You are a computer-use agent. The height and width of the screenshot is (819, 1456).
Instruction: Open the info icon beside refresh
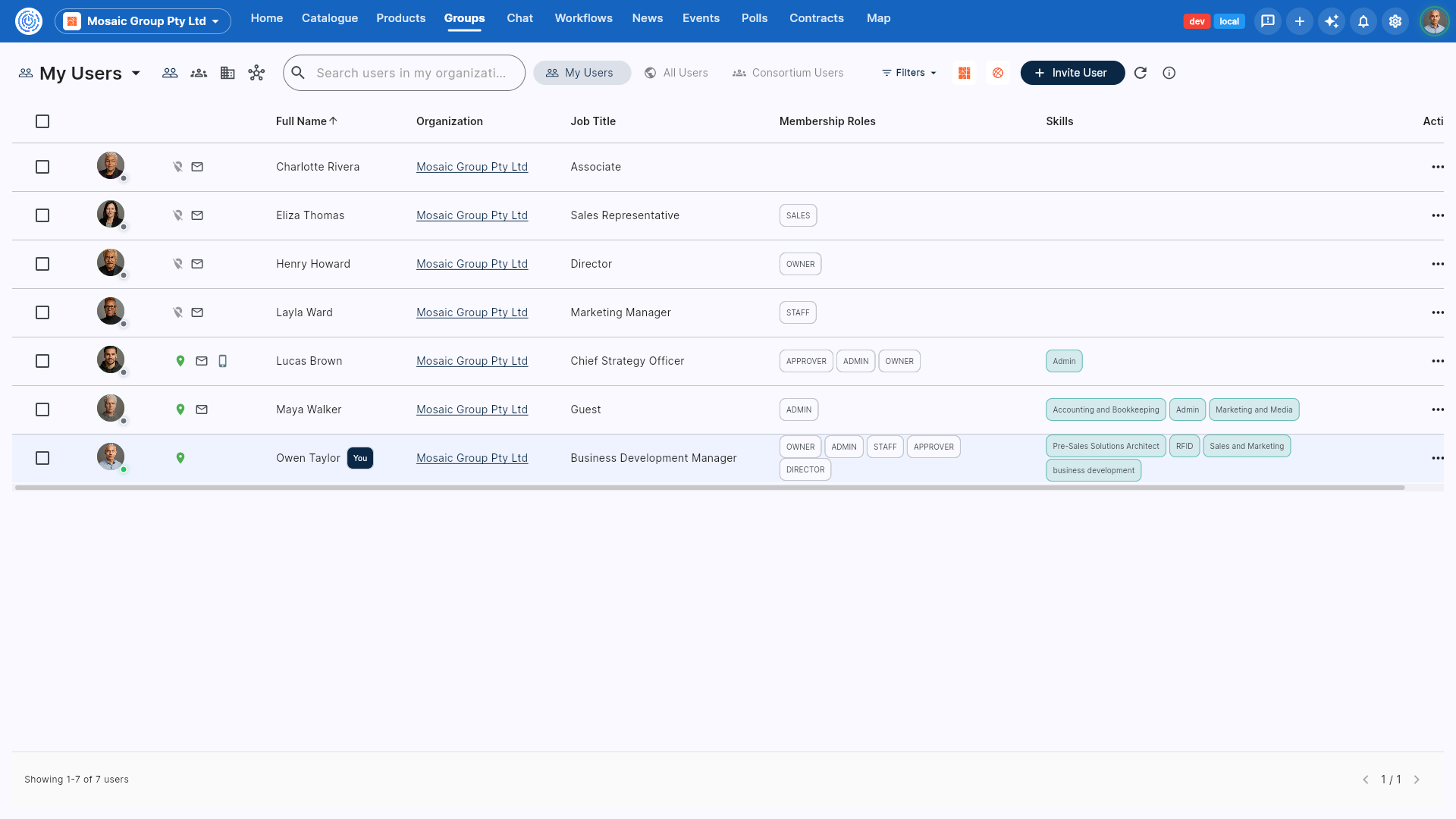point(1169,73)
